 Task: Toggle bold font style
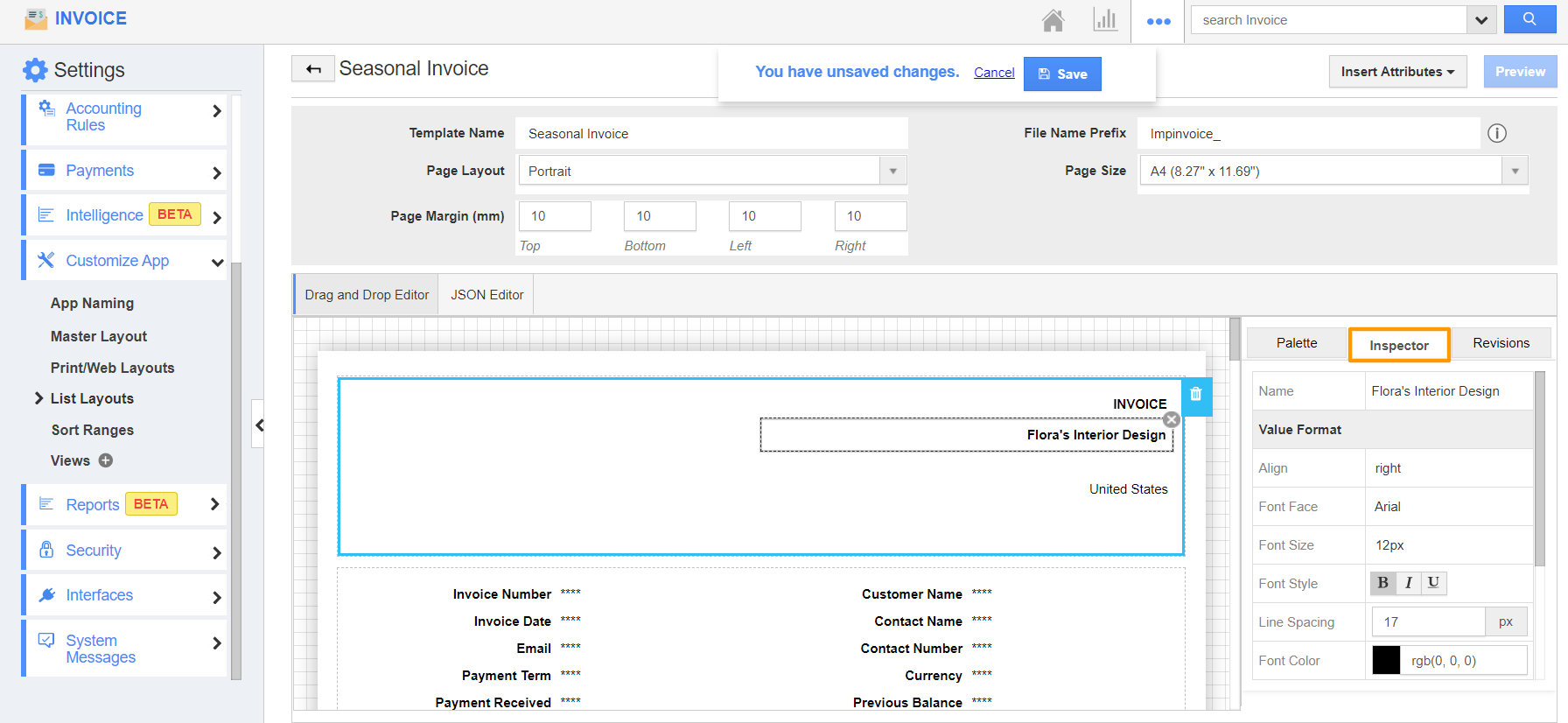tap(1382, 583)
